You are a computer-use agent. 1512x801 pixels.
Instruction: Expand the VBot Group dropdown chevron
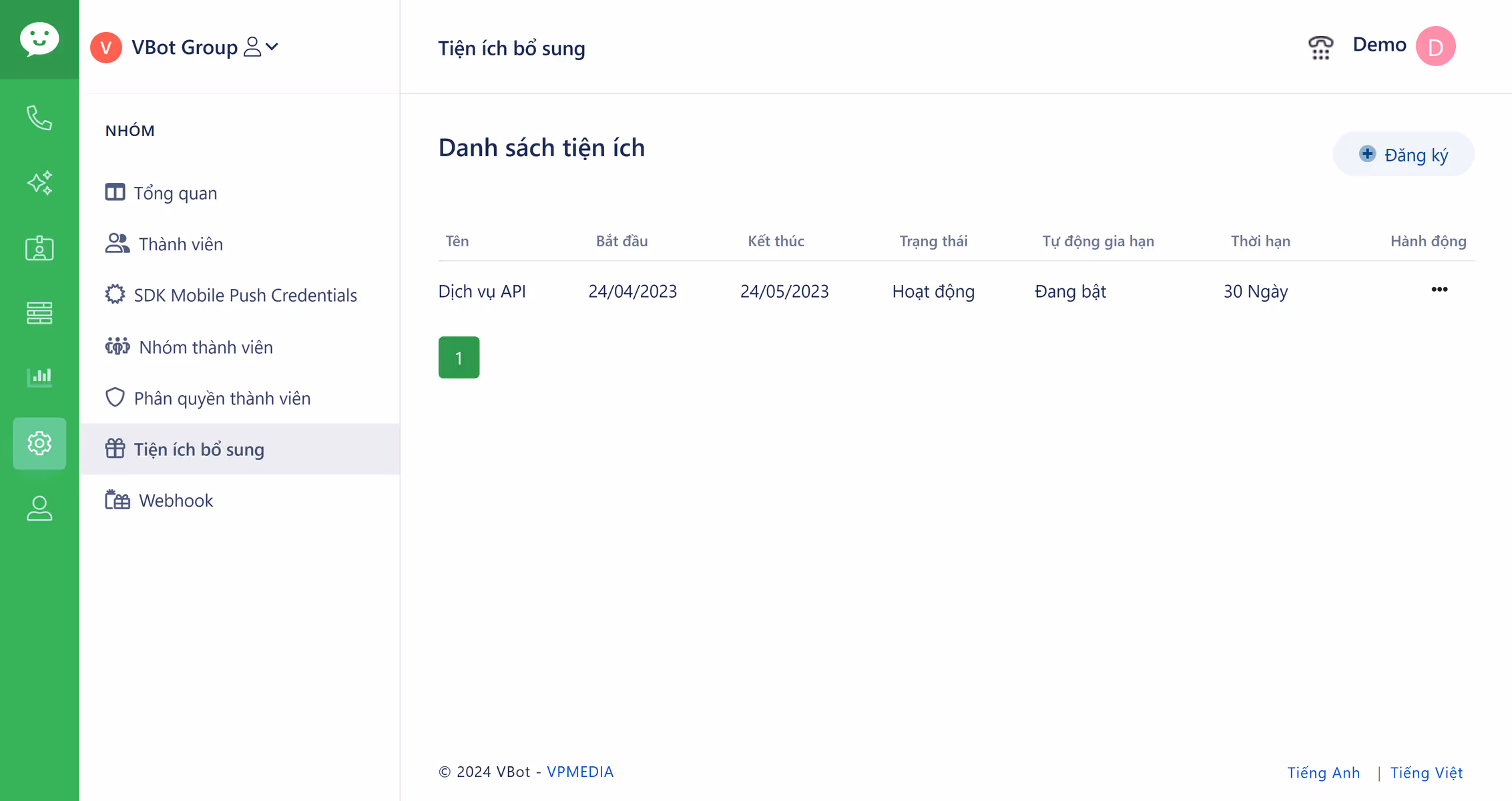(x=272, y=47)
